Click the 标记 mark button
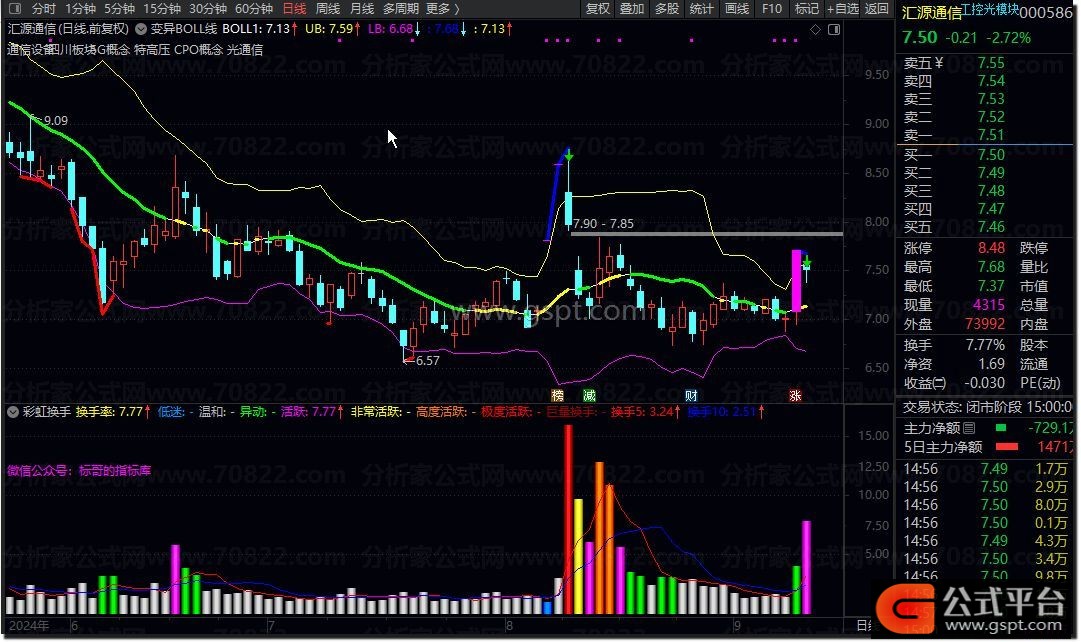The width and height of the screenshot is (1081, 642). (x=807, y=9)
